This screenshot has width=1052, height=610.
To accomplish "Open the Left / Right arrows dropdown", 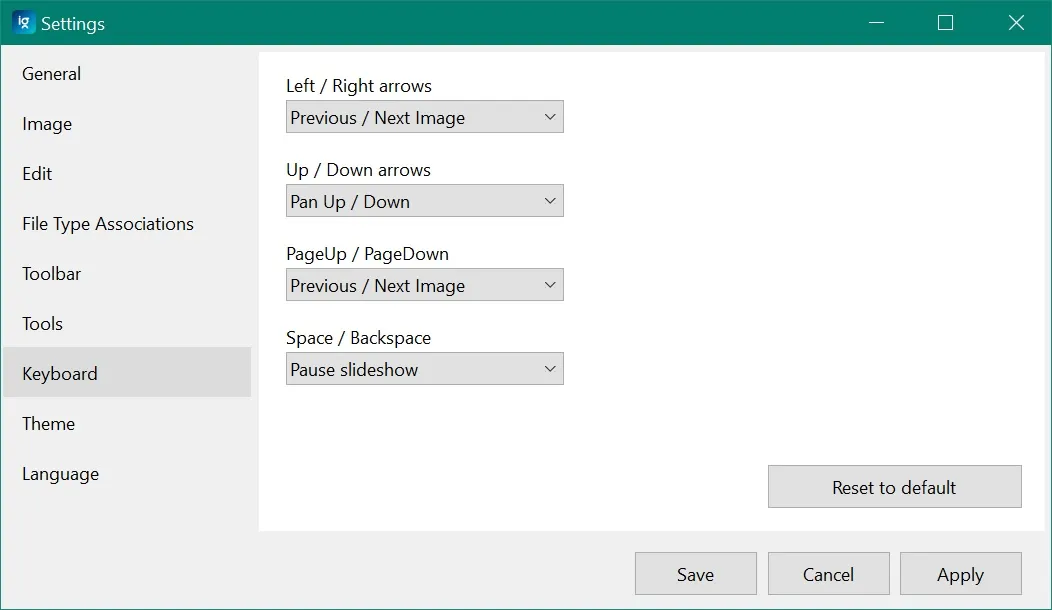I will 425,117.
